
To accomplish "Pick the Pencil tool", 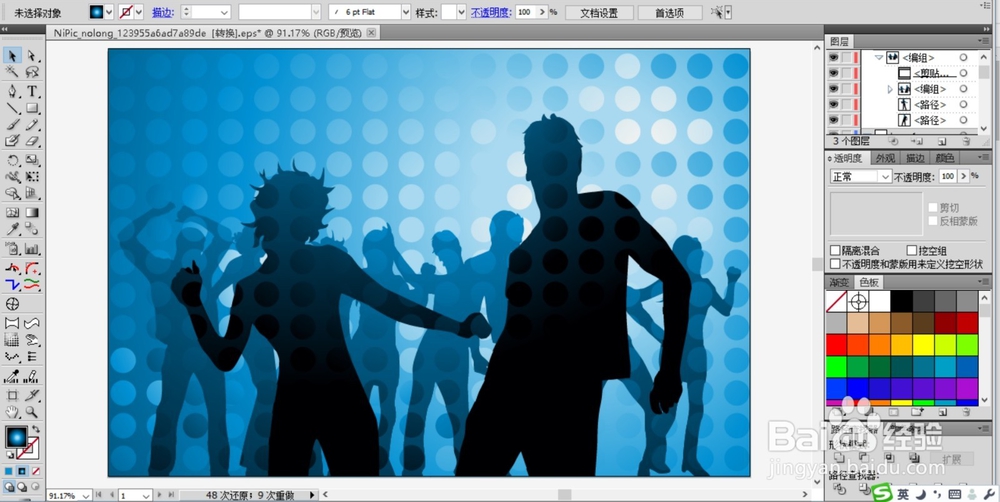I will 32,124.
